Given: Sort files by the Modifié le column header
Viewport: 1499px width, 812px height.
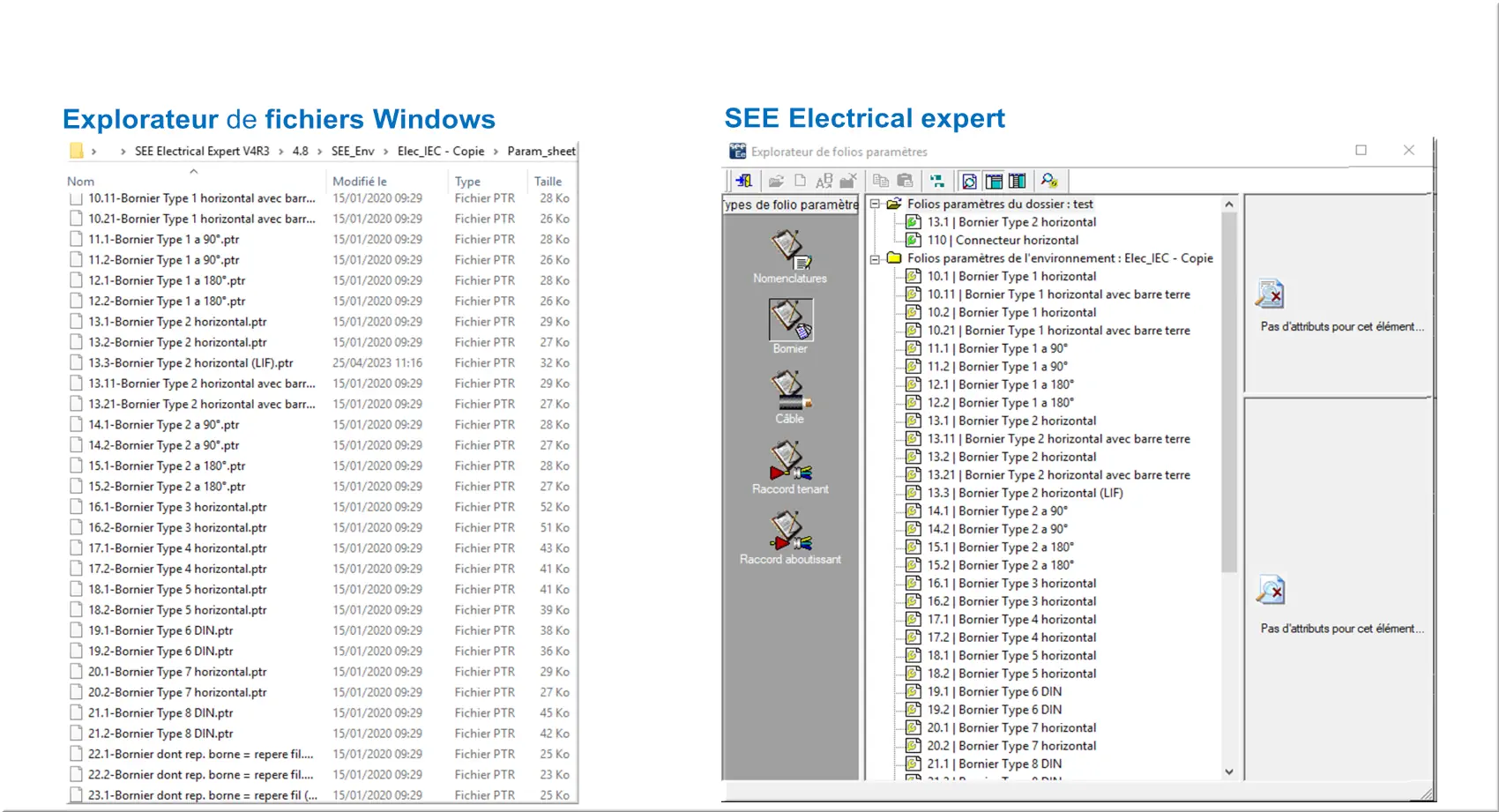Looking at the screenshot, I should click(x=360, y=182).
